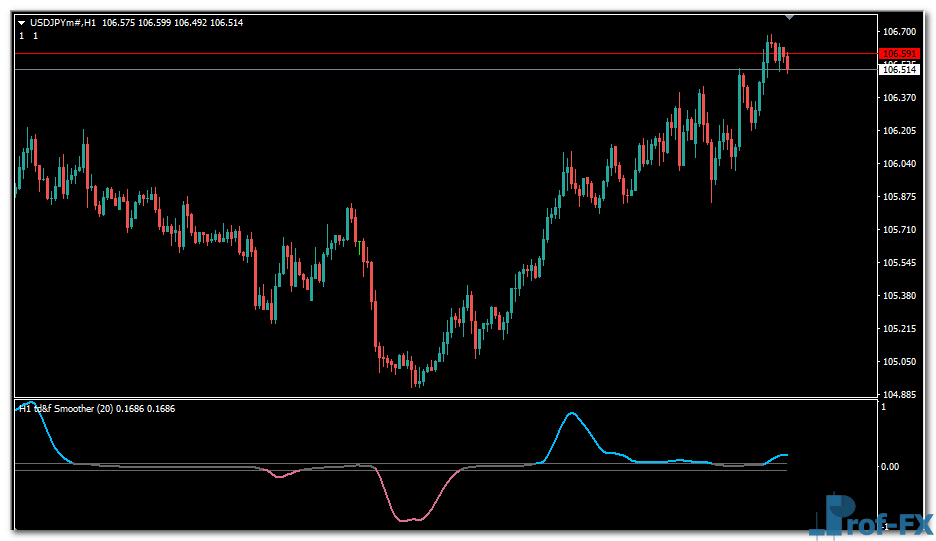The width and height of the screenshot is (936, 541).
Task: Click the chart shift triangle marker at top
Action: [790, 17]
